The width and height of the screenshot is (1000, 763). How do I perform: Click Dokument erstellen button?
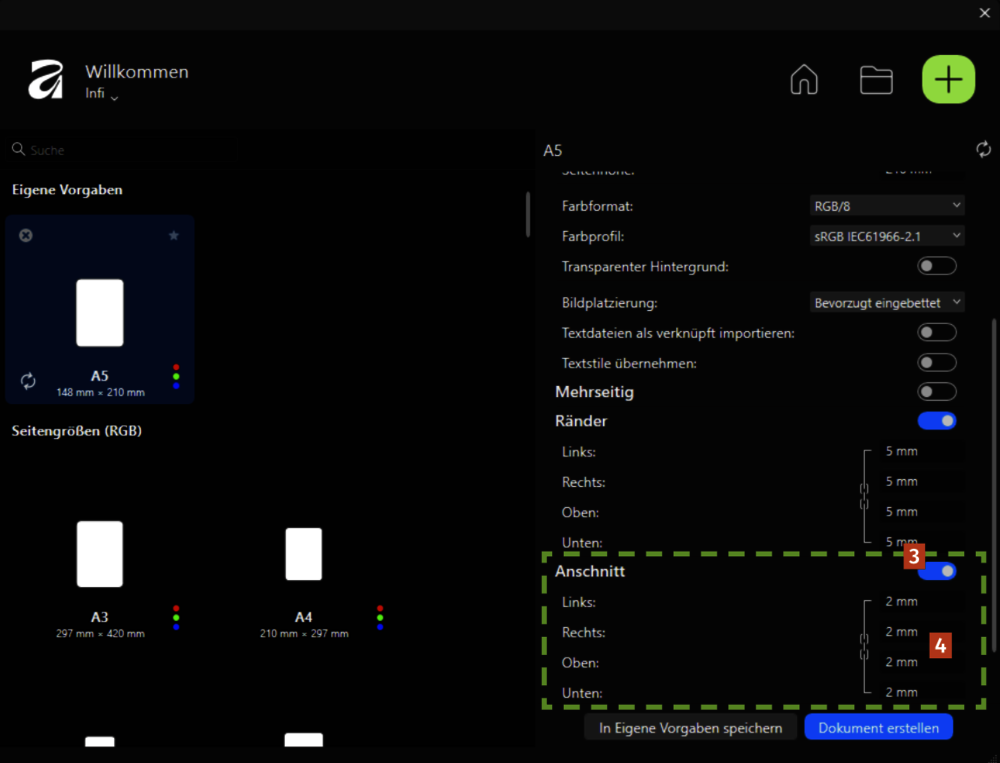click(x=878, y=728)
